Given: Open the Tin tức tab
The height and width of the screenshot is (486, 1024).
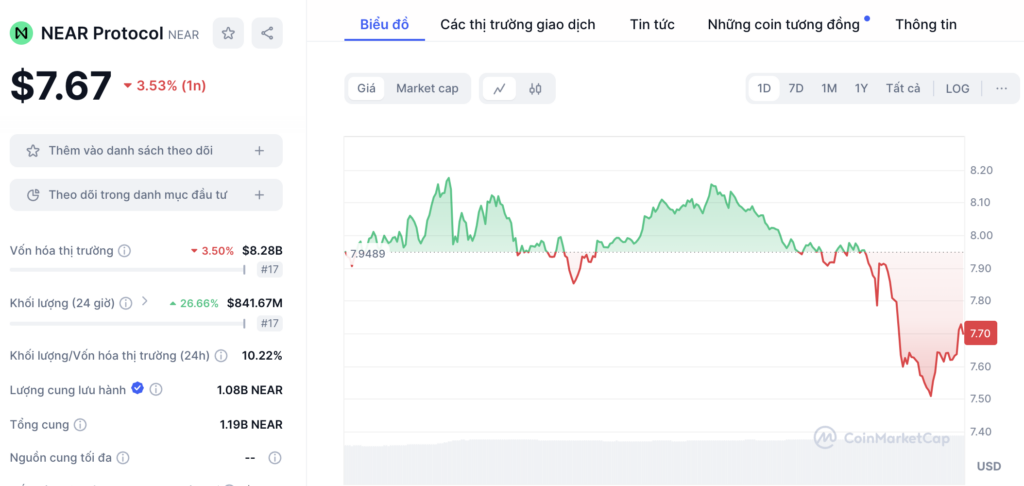Looking at the screenshot, I should pyautogui.click(x=652, y=25).
